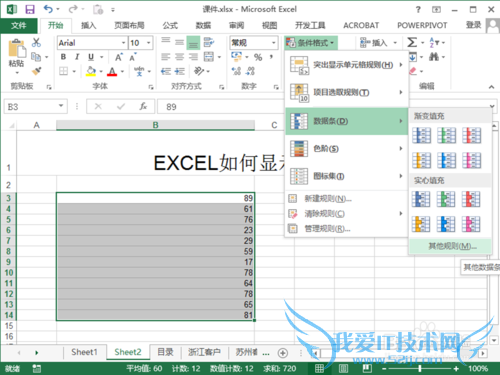The height and width of the screenshot is (375, 500).
Task: Toggle left align text
Action: (166, 57)
